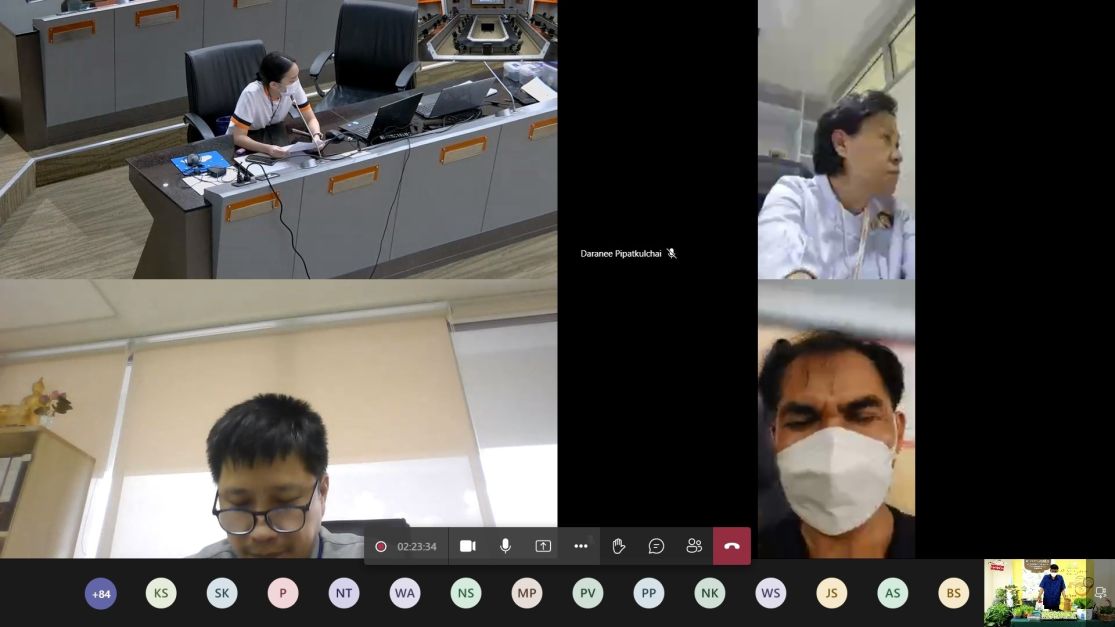The width and height of the screenshot is (1115, 627).
Task: Select the video tile of person in white shirt
Action: (836, 139)
